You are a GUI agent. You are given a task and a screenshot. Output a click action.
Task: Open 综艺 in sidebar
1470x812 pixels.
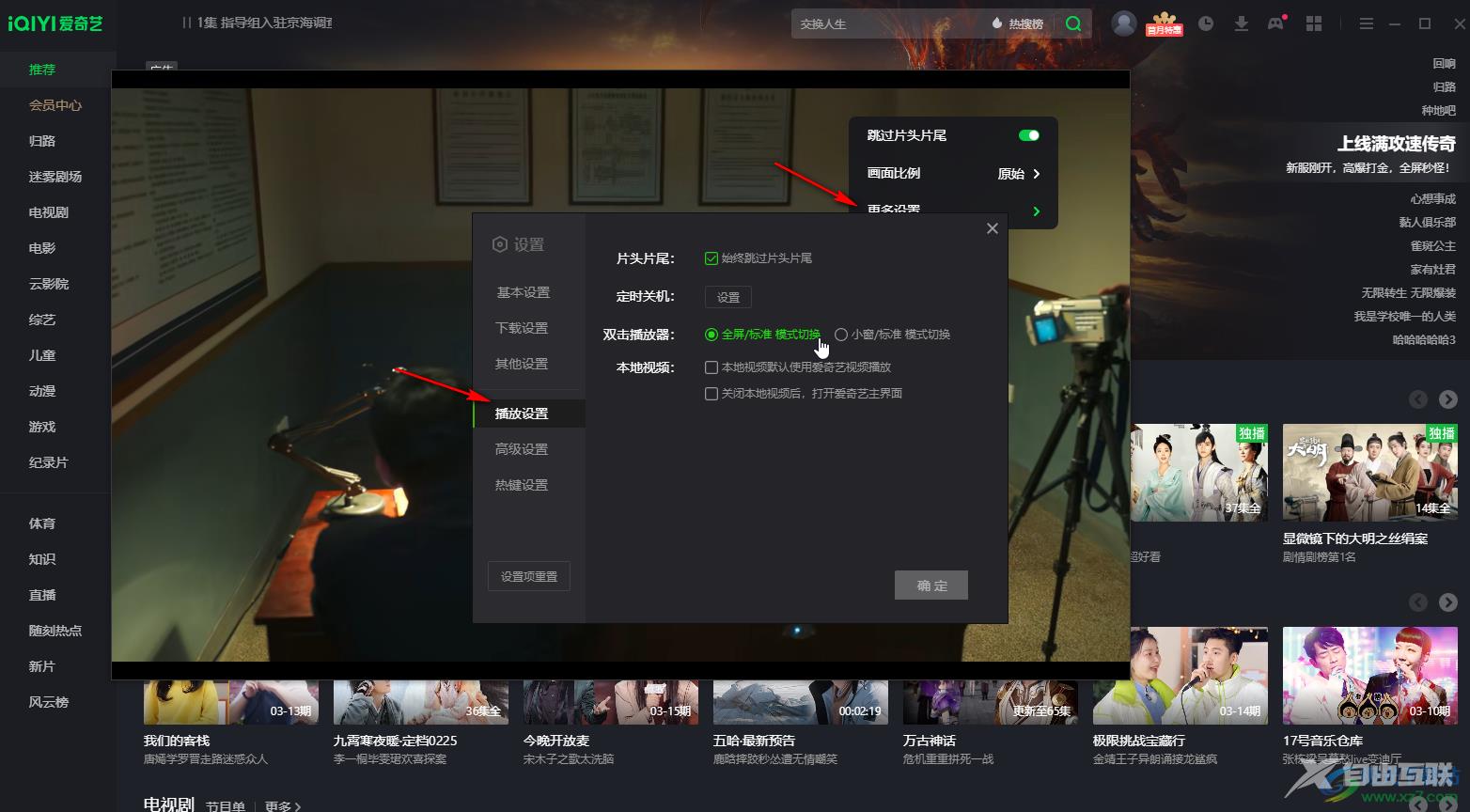[x=42, y=320]
